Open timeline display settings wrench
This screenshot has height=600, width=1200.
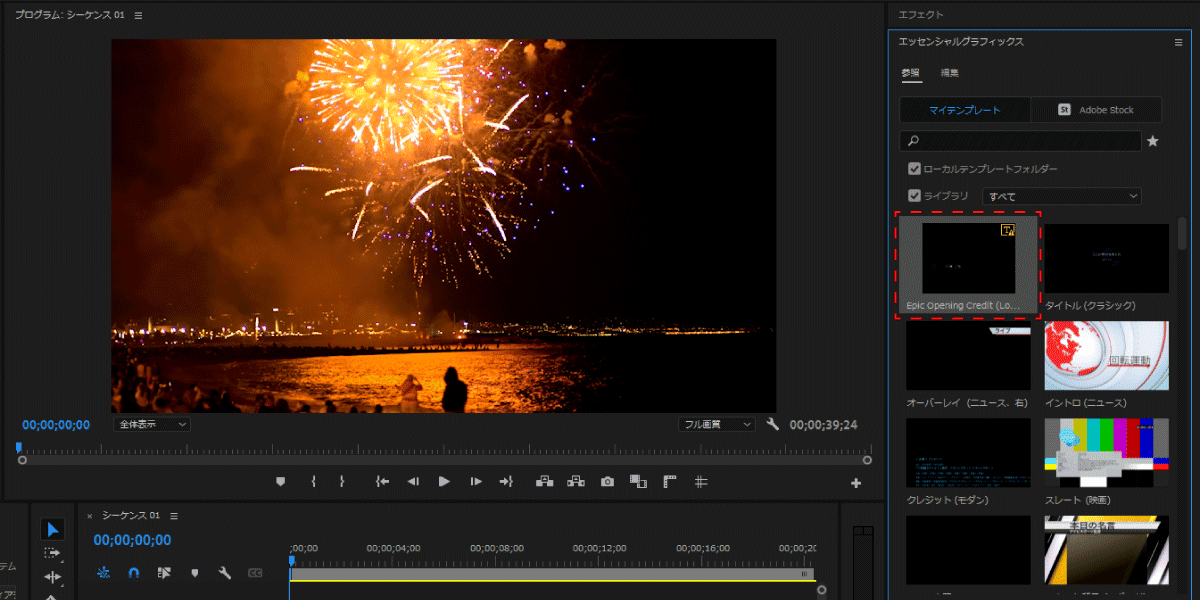tap(225, 573)
